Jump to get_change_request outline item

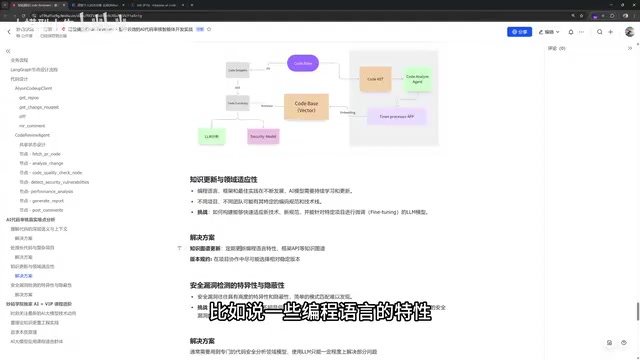[x=39, y=107]
